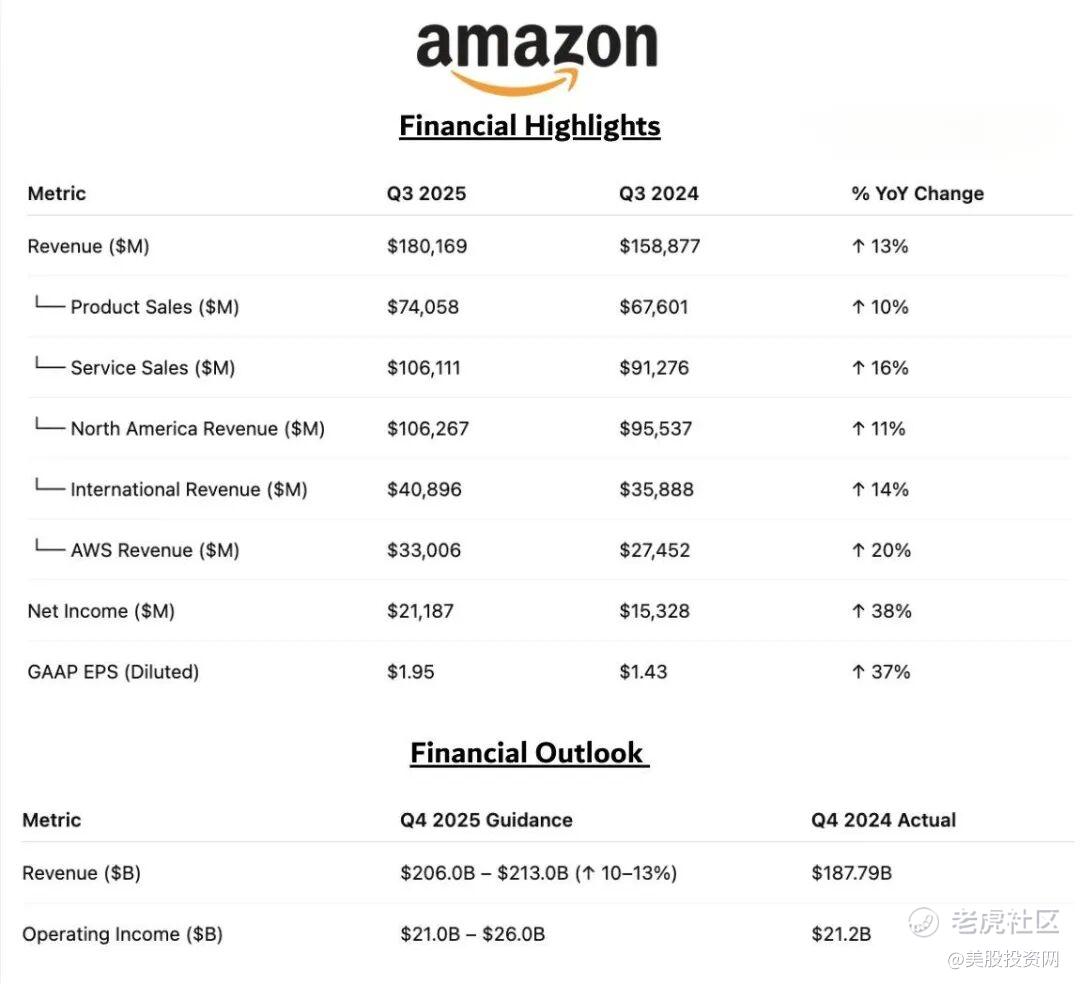This screenshot has height=984, width=1080.
Task: Click the tree branch icon before AWS Revenue
Action: click(49, 548)
